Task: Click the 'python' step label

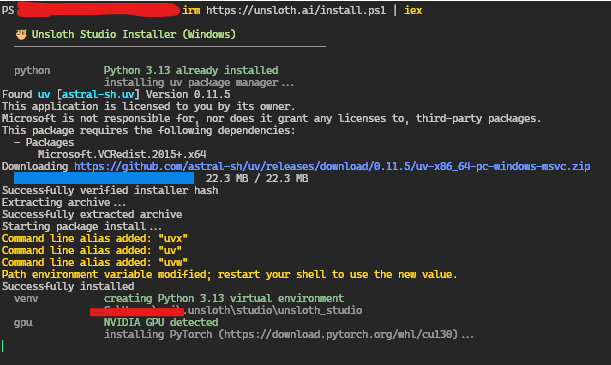Action: click(32, 71)
